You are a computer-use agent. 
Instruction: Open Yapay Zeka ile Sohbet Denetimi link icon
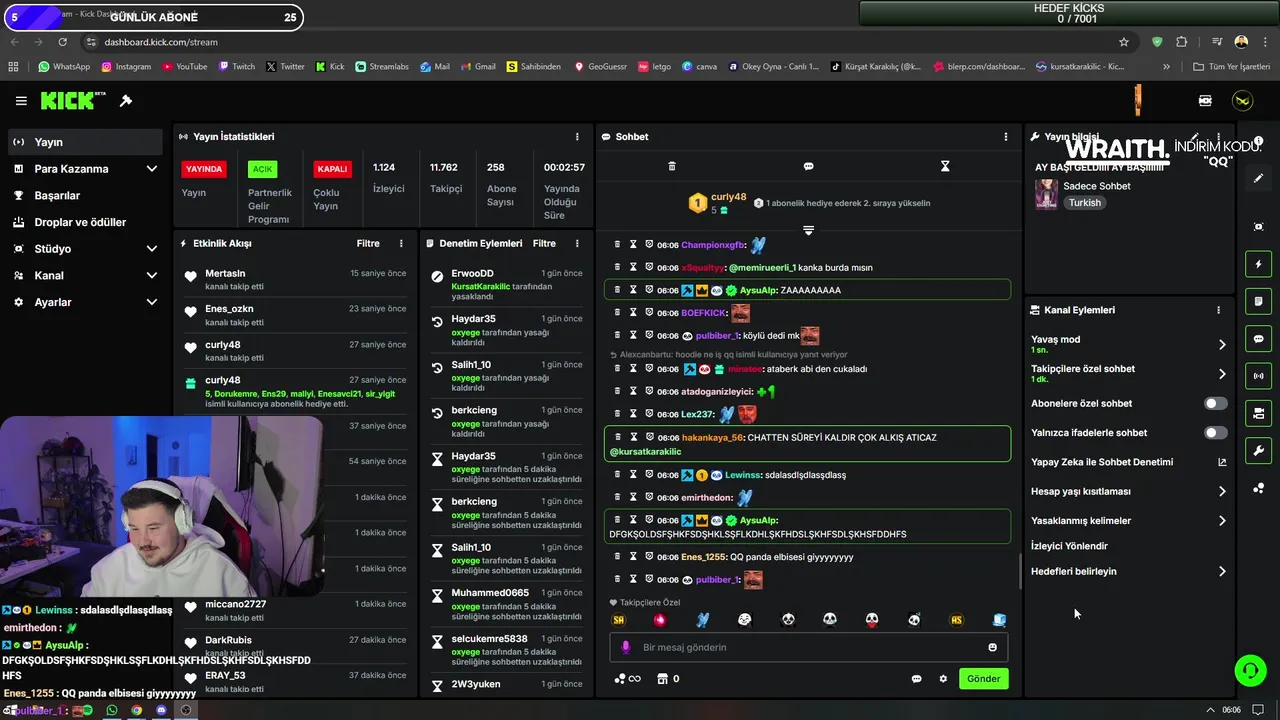click(1222, 462)
